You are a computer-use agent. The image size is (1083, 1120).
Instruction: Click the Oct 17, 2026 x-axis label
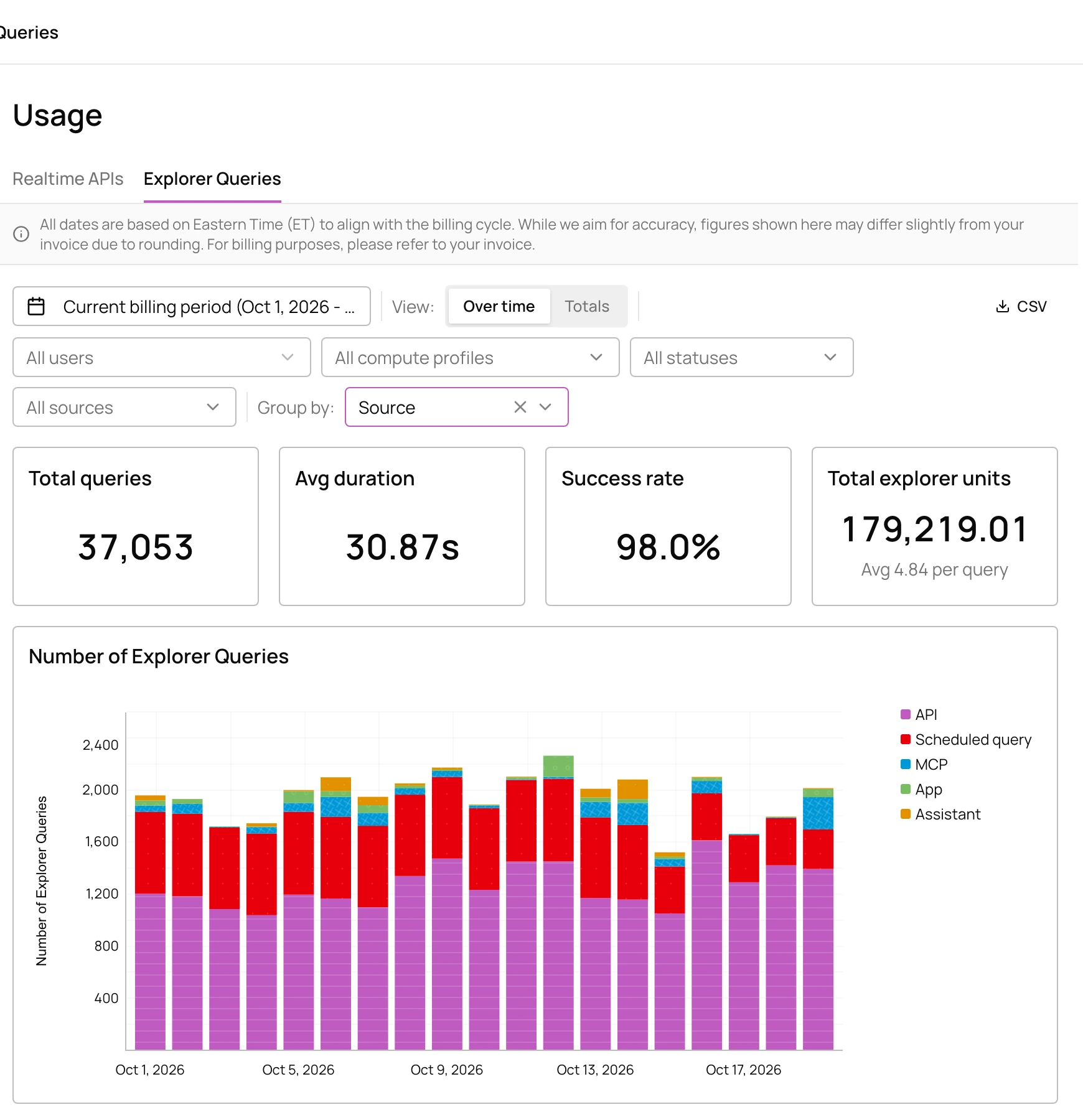coord(743,1070)
